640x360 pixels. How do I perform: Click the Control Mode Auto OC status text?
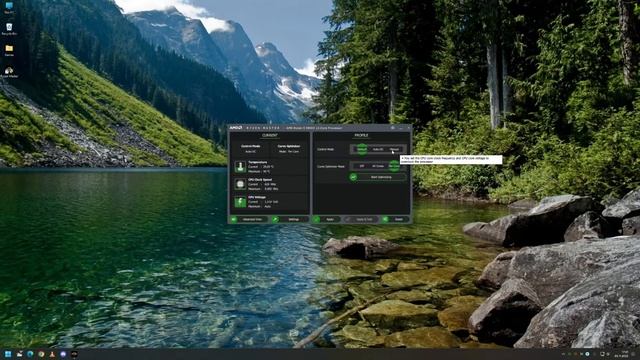pos(251,151)
